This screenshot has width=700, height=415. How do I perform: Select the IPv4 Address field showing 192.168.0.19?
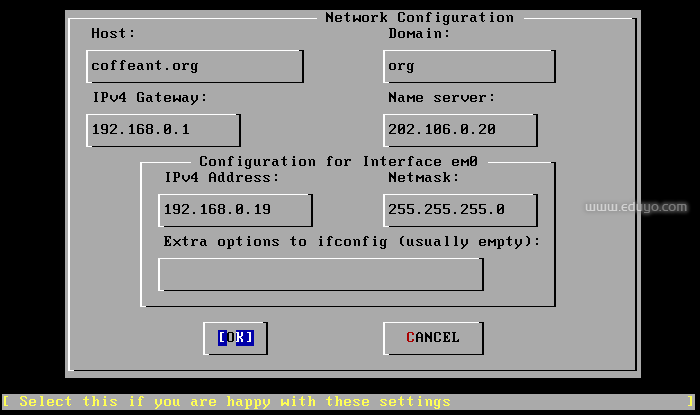point(236,210)
